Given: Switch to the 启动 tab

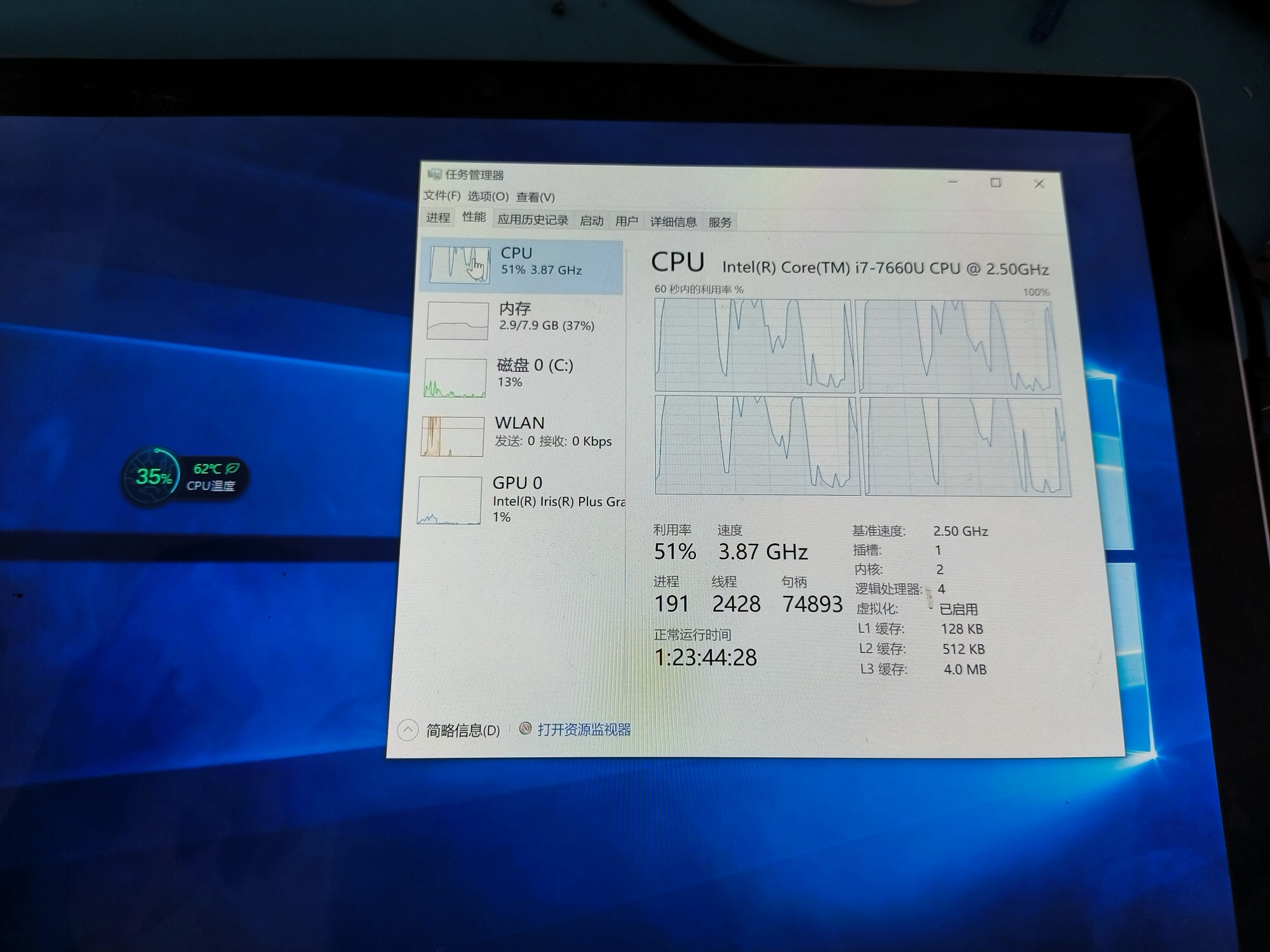Looking at the screenshot, I should [x=591, y=221].
